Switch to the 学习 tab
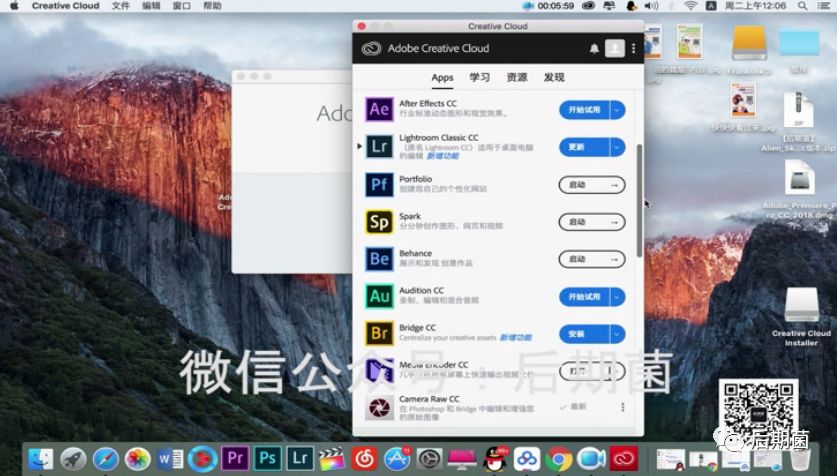This screenshot has height=476, width=837. (479, 77)
